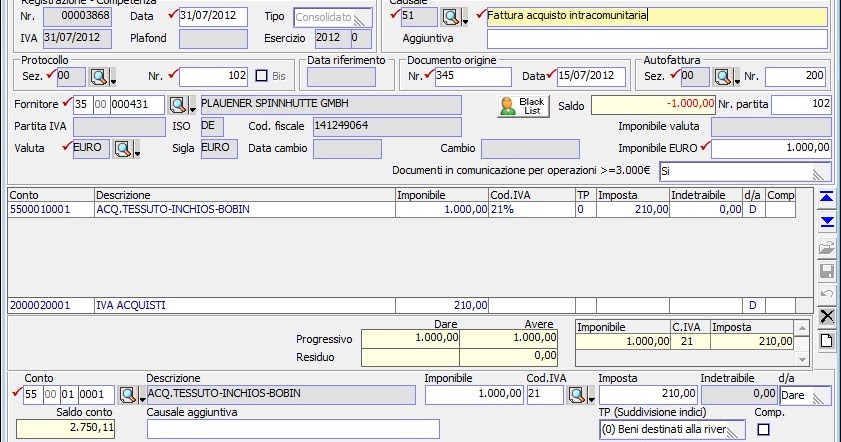The height and width of the screenshot is (442, 841).
Task: Click the 21% Cod.IVA cell
Action: pos(532,210)
